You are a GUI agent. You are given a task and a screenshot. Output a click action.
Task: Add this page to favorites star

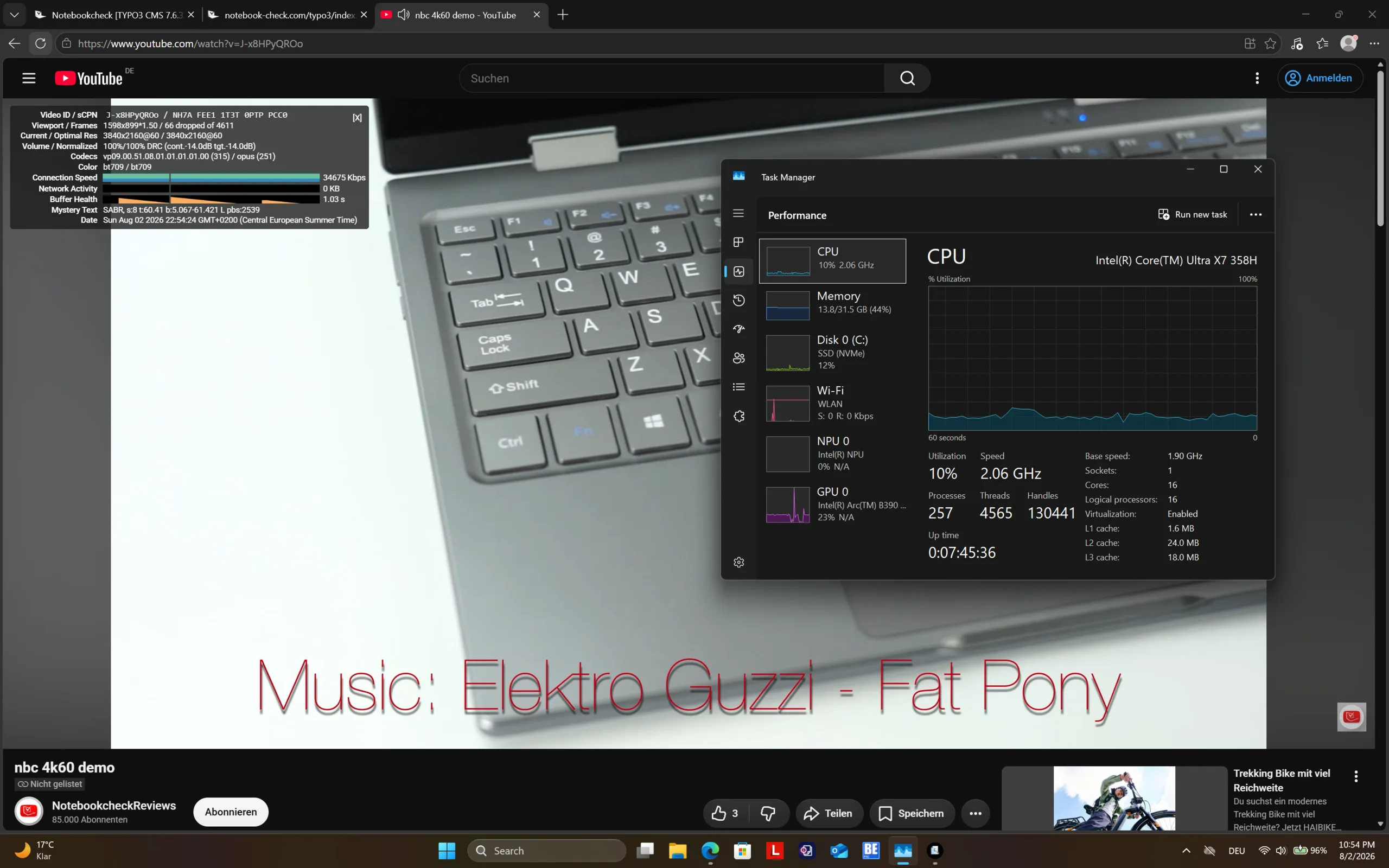tap(1270, 43)
